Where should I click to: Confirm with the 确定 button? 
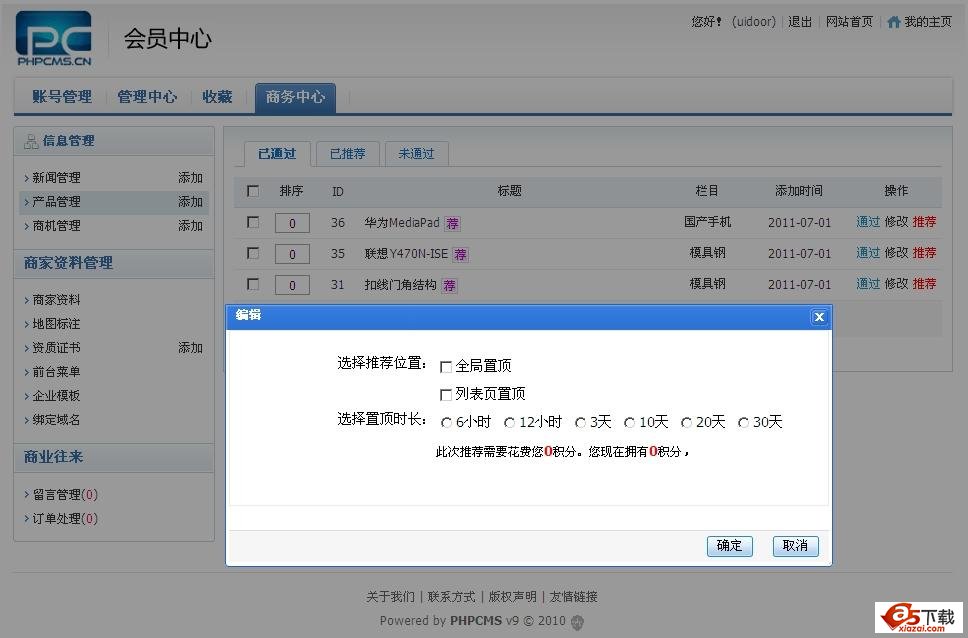click(730, 546)
